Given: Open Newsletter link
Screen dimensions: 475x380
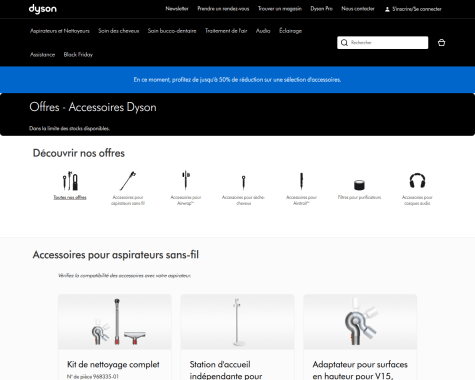Looking at the screenshot, I should [x=177, y=9].
